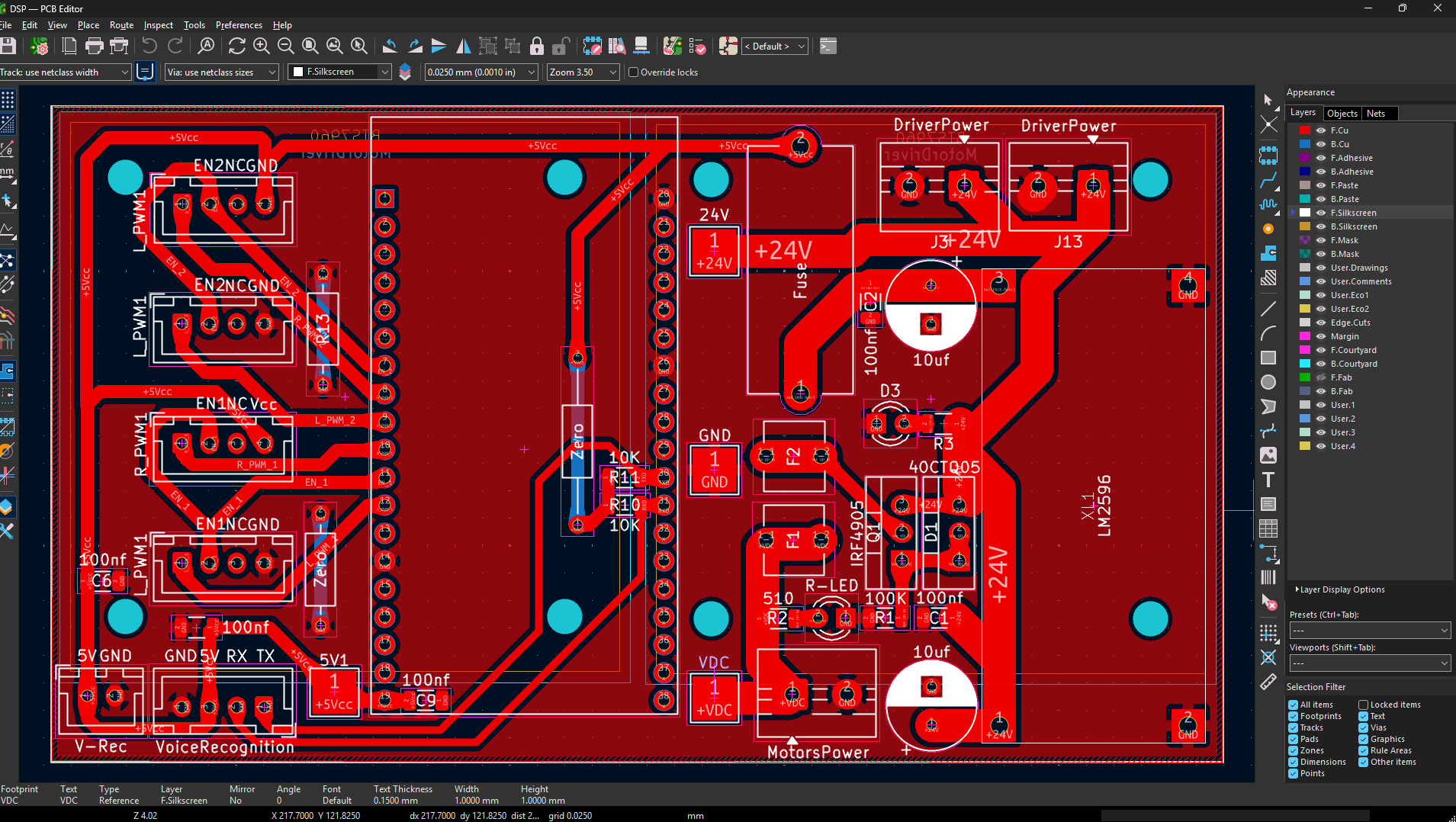The height and width of the screenshot is (822, 1456).
Task: Select the Draw circle tool
Action: pyautogui.click(x=1268, y=382)
